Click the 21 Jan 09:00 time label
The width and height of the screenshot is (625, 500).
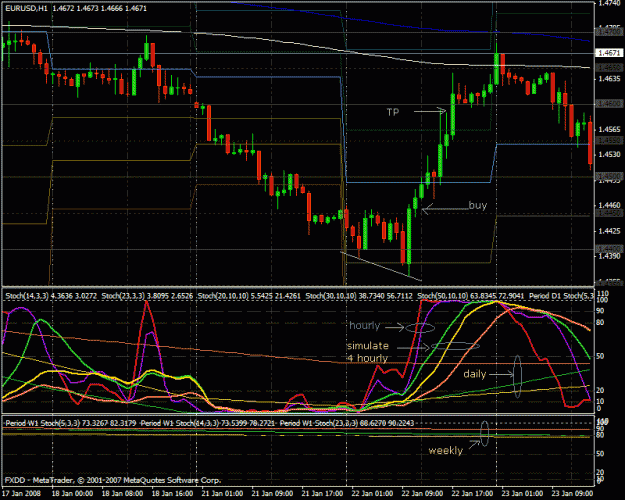click(273, 493)
